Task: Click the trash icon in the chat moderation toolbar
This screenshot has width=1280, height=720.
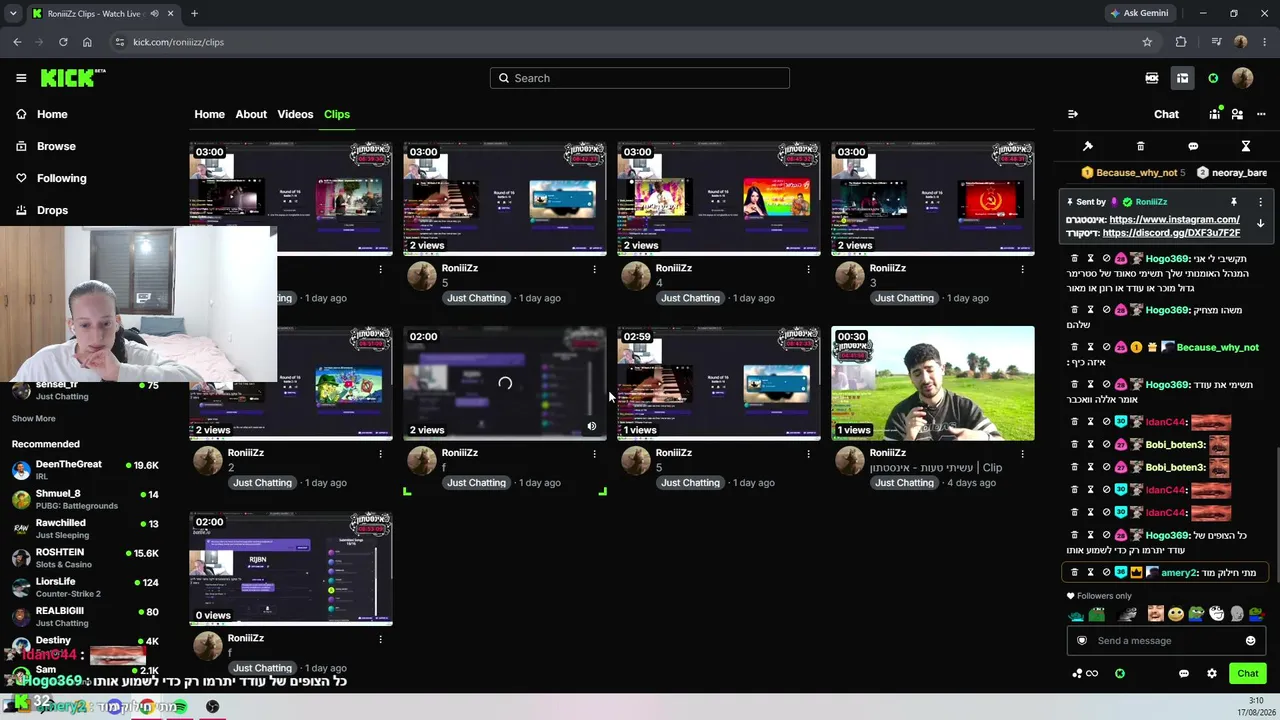Action: coord(1140,146)
